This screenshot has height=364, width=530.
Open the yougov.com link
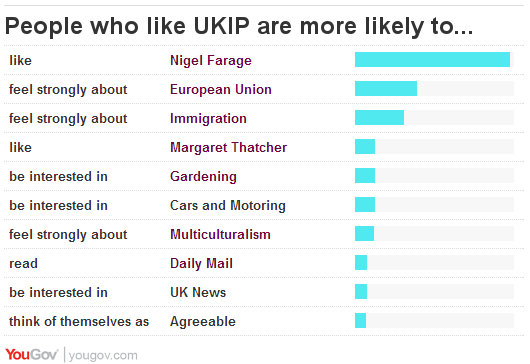[103, 356]
